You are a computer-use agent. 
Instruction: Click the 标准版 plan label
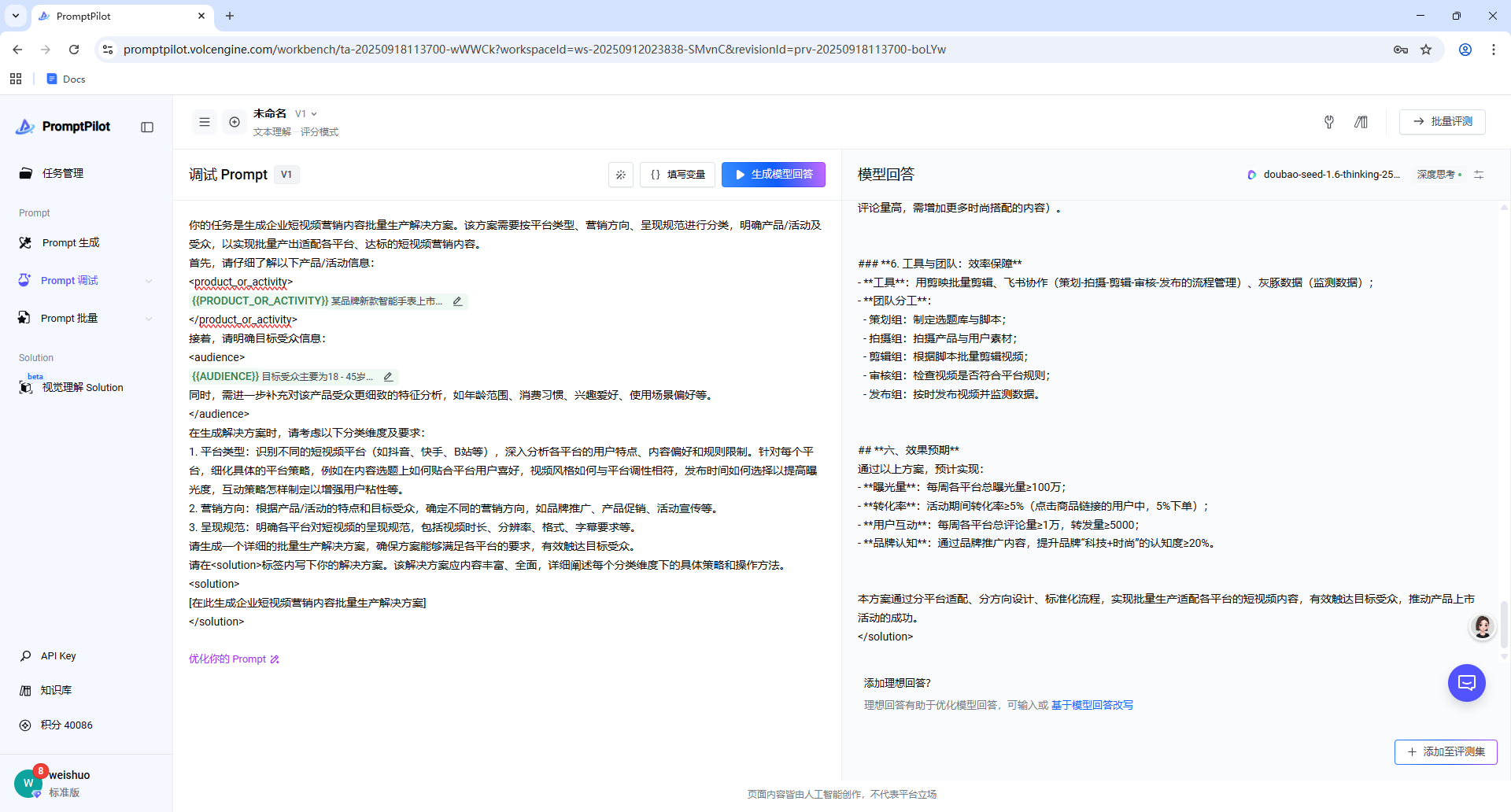[x=65, y=792]
